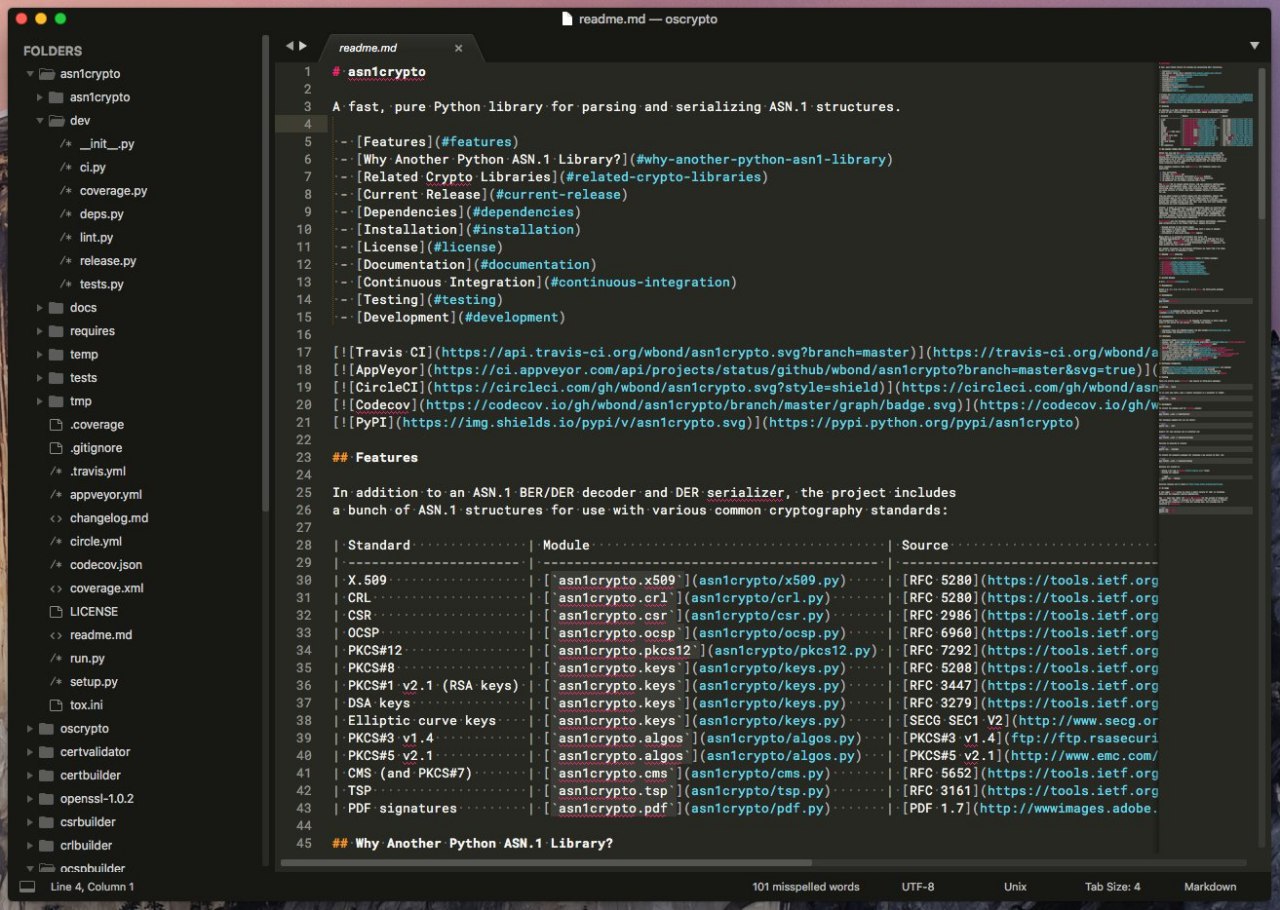Go to previous tab with left arrow
Image resolution: width=1280 pixels, height=910 pixels.
pos(290,46)
